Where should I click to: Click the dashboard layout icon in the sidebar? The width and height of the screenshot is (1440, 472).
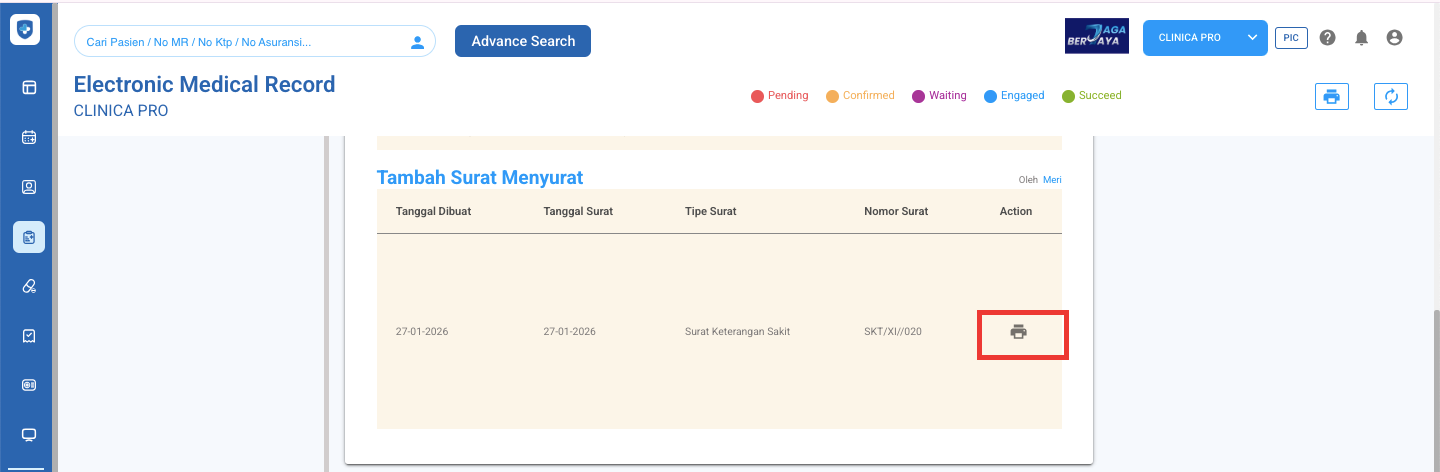[29, 87]
